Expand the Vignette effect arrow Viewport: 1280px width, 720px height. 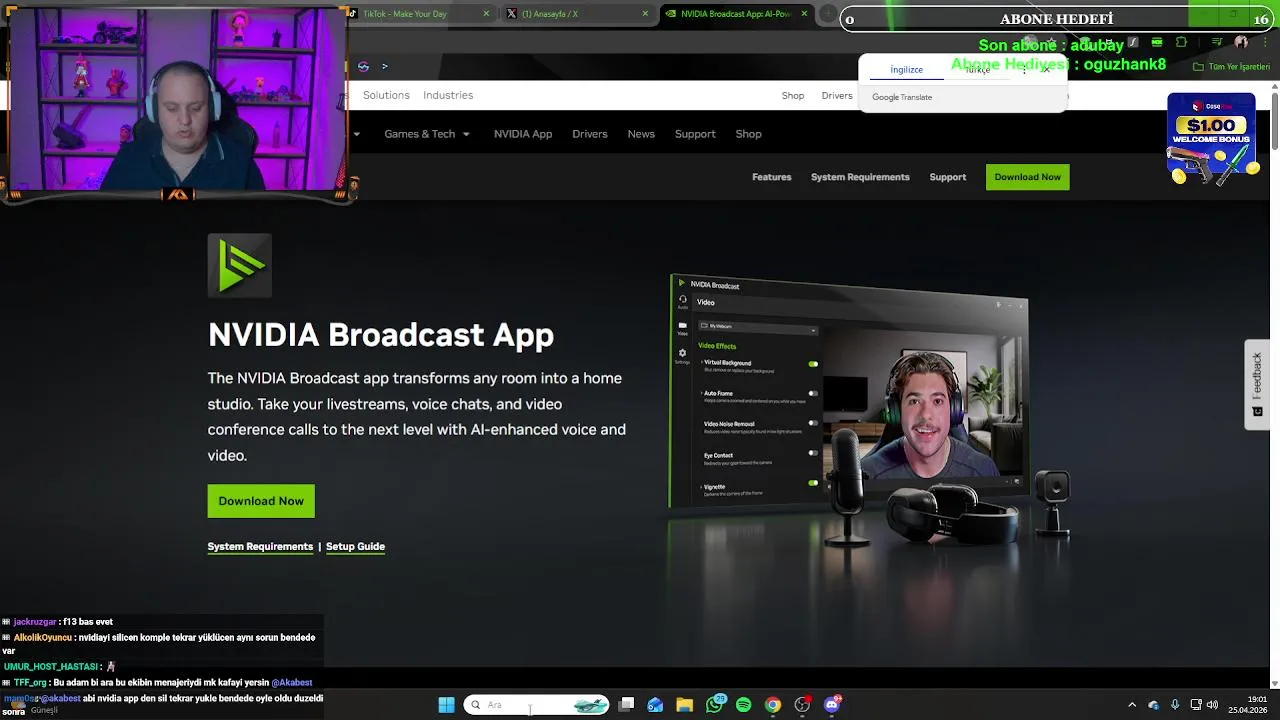click(x=701, y=487)
